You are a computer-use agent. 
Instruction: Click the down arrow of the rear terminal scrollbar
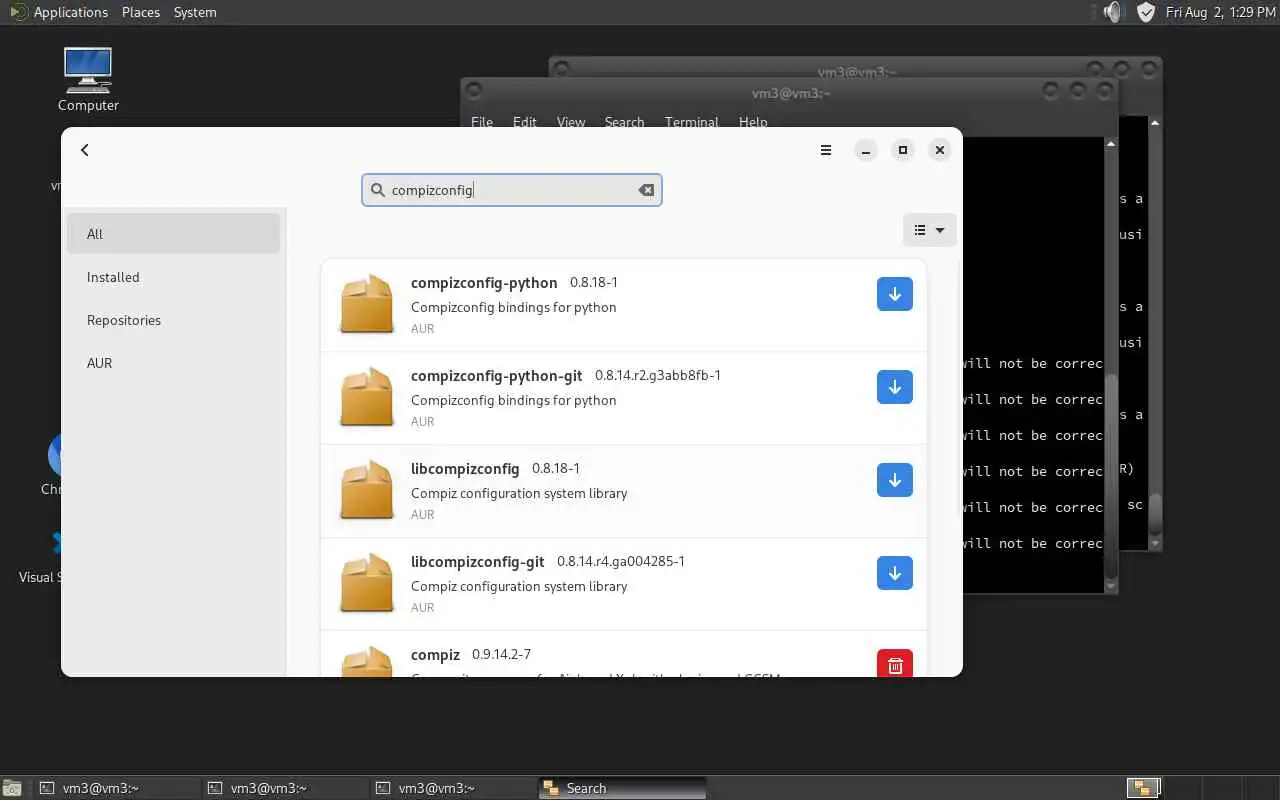[x=1155, y=544]
